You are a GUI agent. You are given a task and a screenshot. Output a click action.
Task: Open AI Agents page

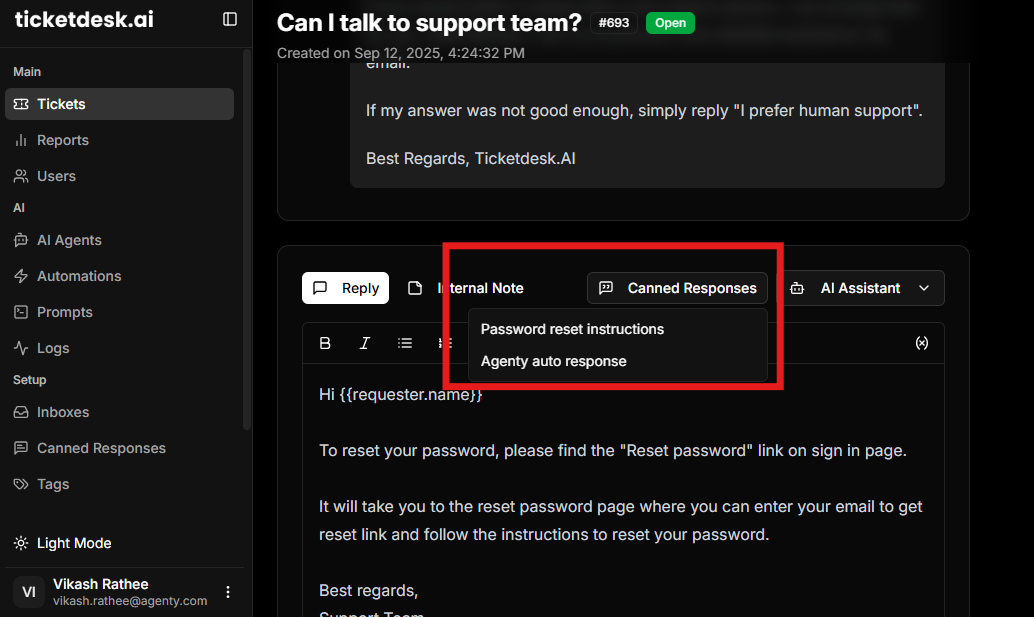point(119,240)
